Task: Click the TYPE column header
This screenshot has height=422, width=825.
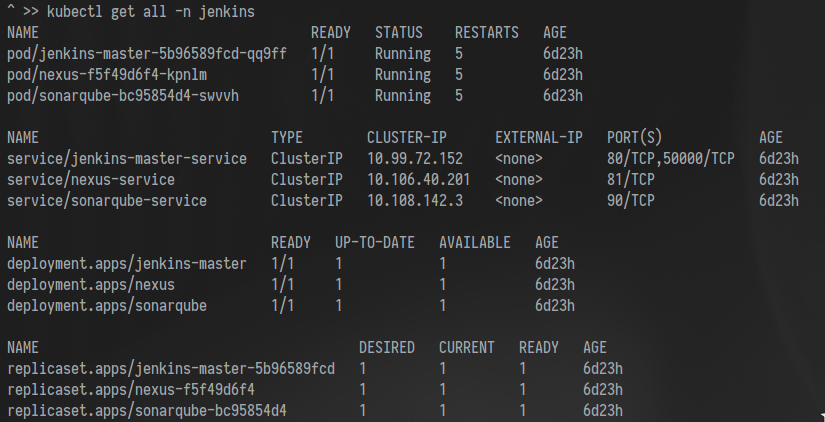Action: click(287, 138)
